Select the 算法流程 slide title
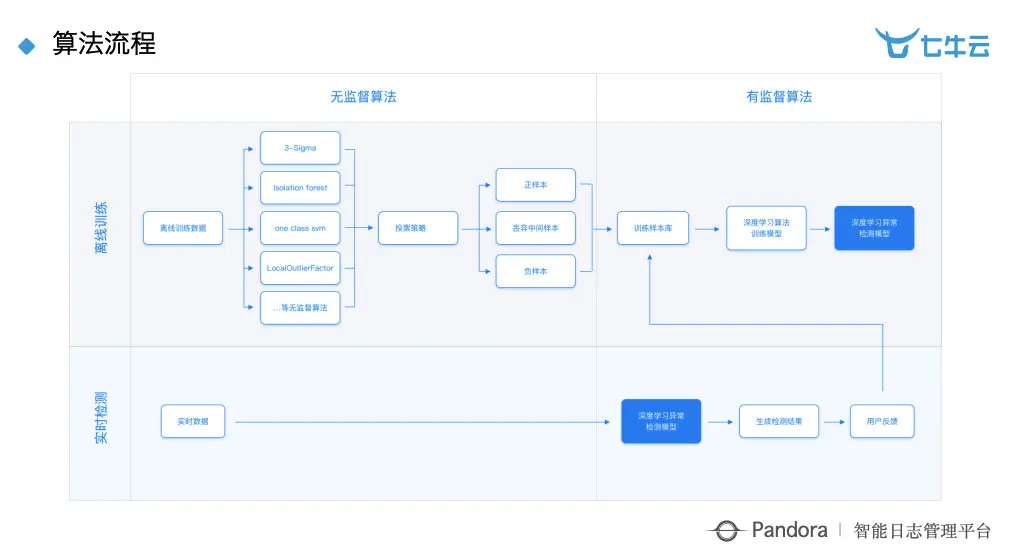The width and height of the screenshot is (1017, 556). tap(104, 44)
